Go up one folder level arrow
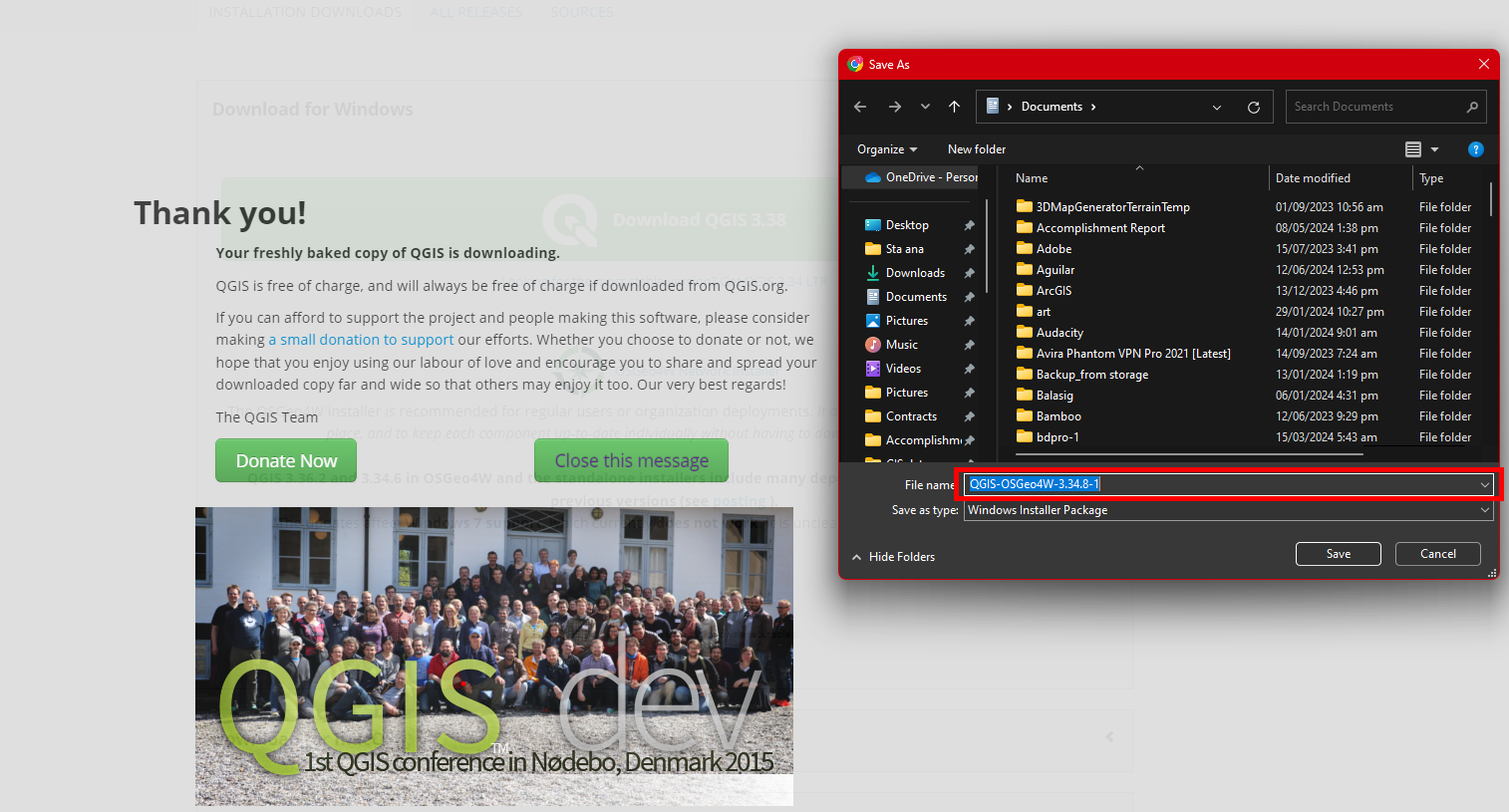Screen dimensions: 1509x812 [954, 107]
